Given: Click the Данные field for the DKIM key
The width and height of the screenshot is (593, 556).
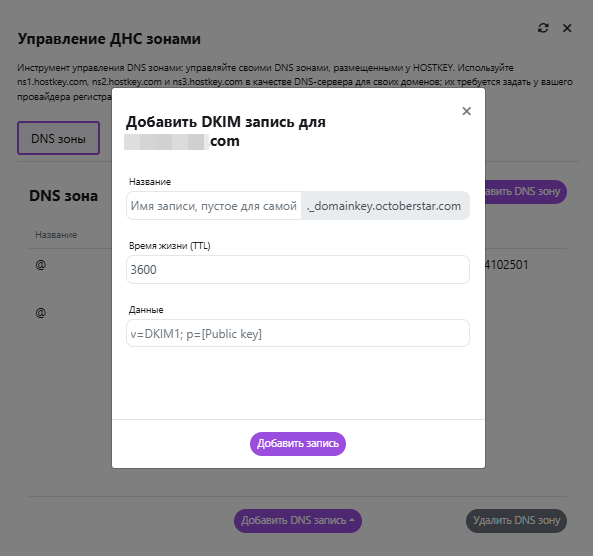Looking at the screenshot, I should [298, 333].
